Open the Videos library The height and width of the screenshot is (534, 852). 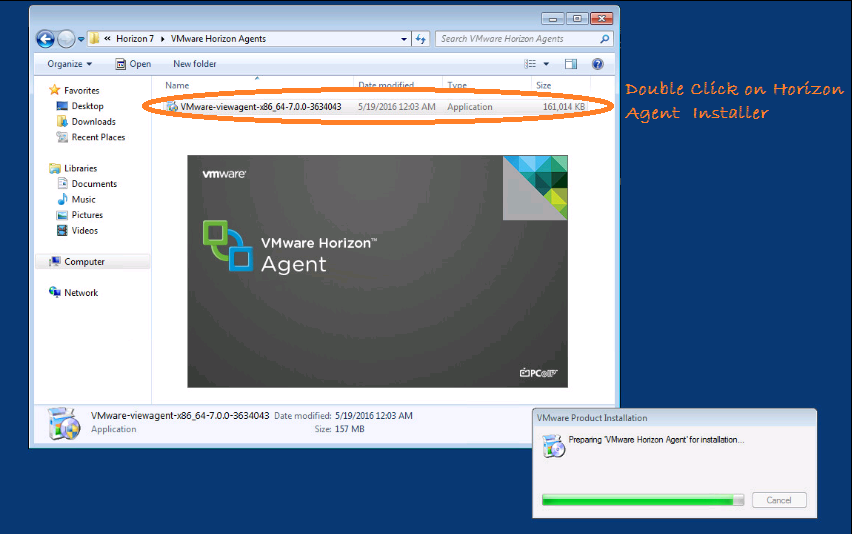[84, 231]
